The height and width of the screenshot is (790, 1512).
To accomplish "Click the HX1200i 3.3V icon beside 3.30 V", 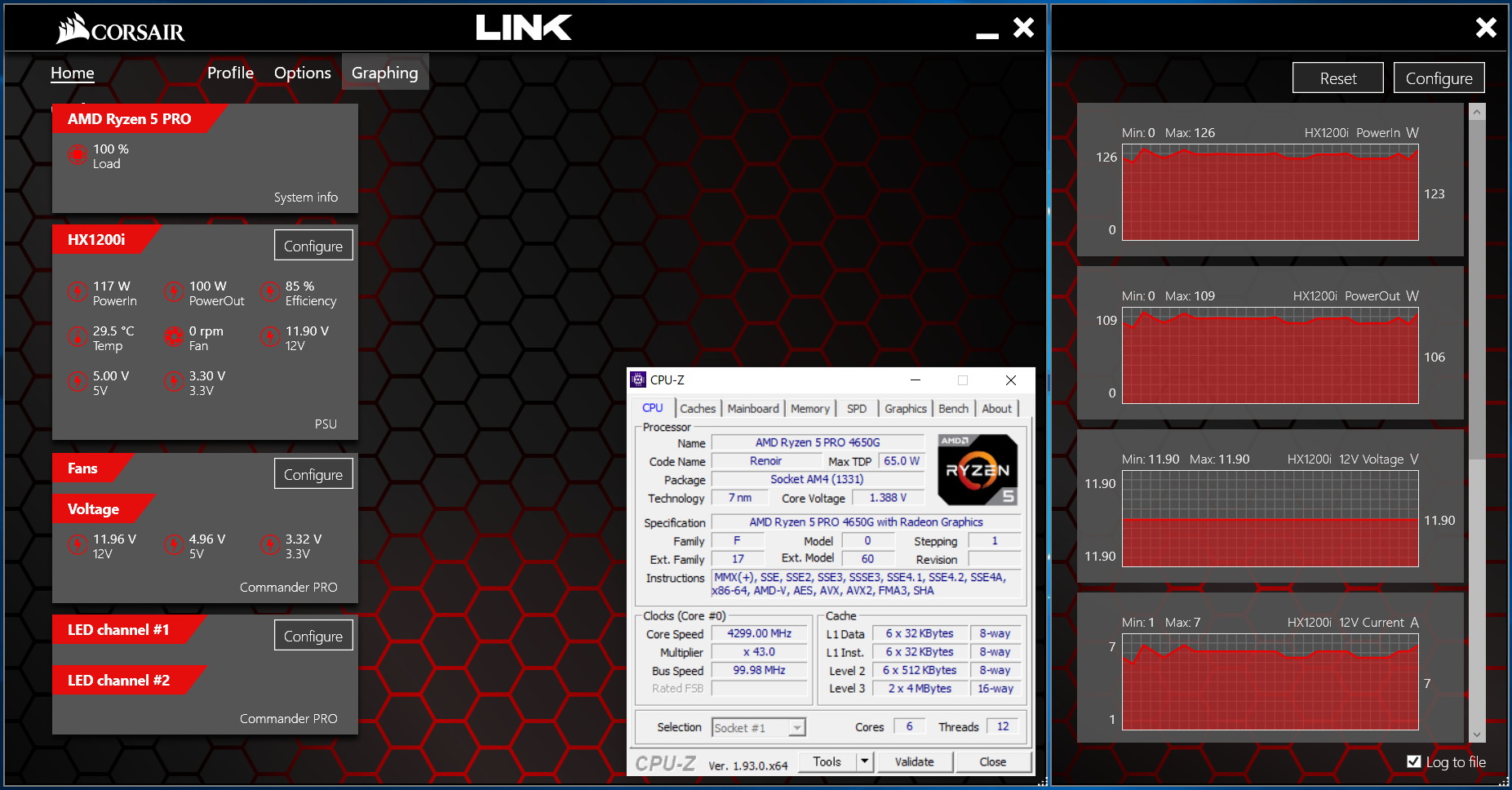I will pyautogui.click(x=174, y=381).
